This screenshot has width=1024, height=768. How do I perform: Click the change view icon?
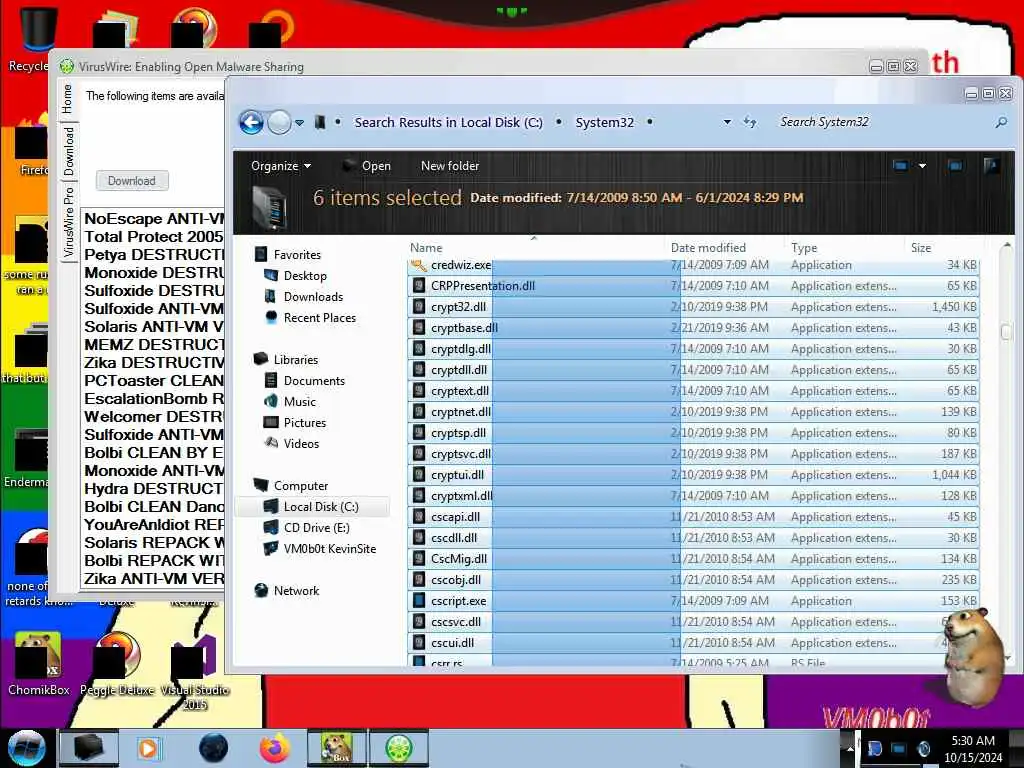(901, 166)
